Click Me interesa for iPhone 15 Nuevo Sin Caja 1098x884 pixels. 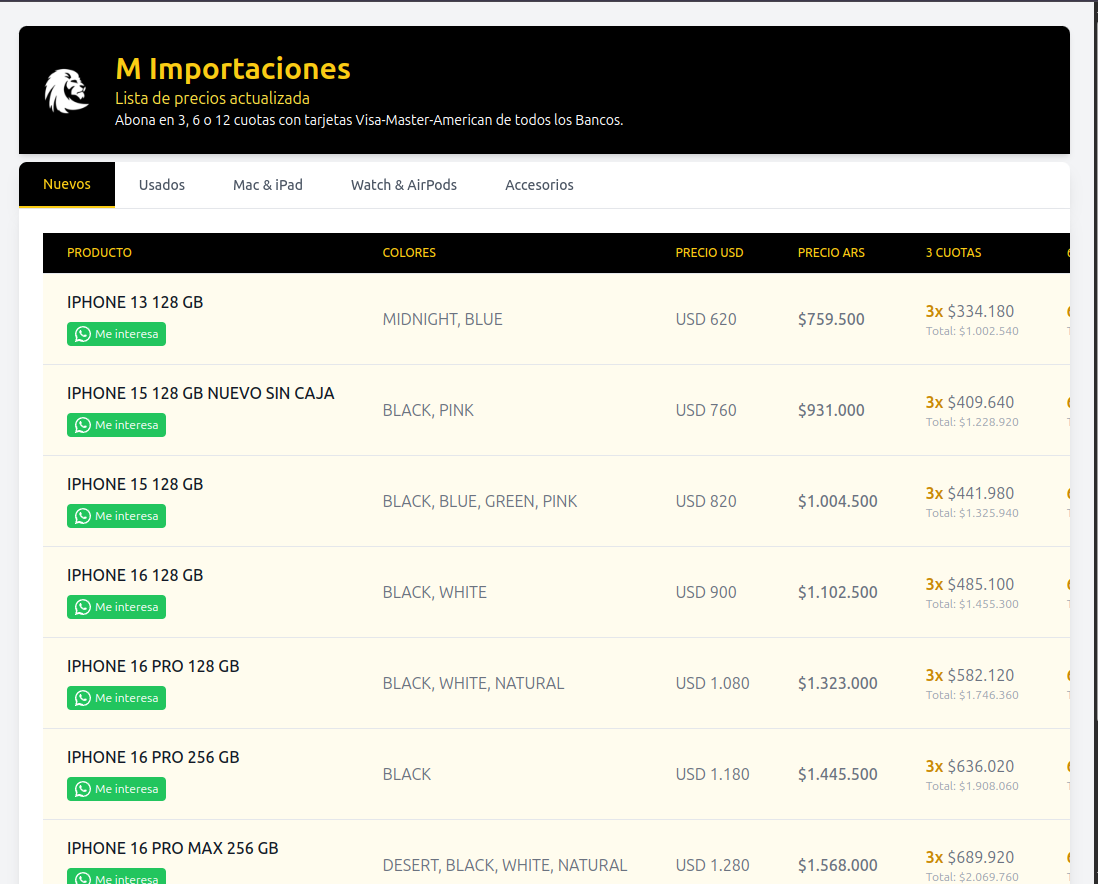pyautogui.click(x=116, y=425)
